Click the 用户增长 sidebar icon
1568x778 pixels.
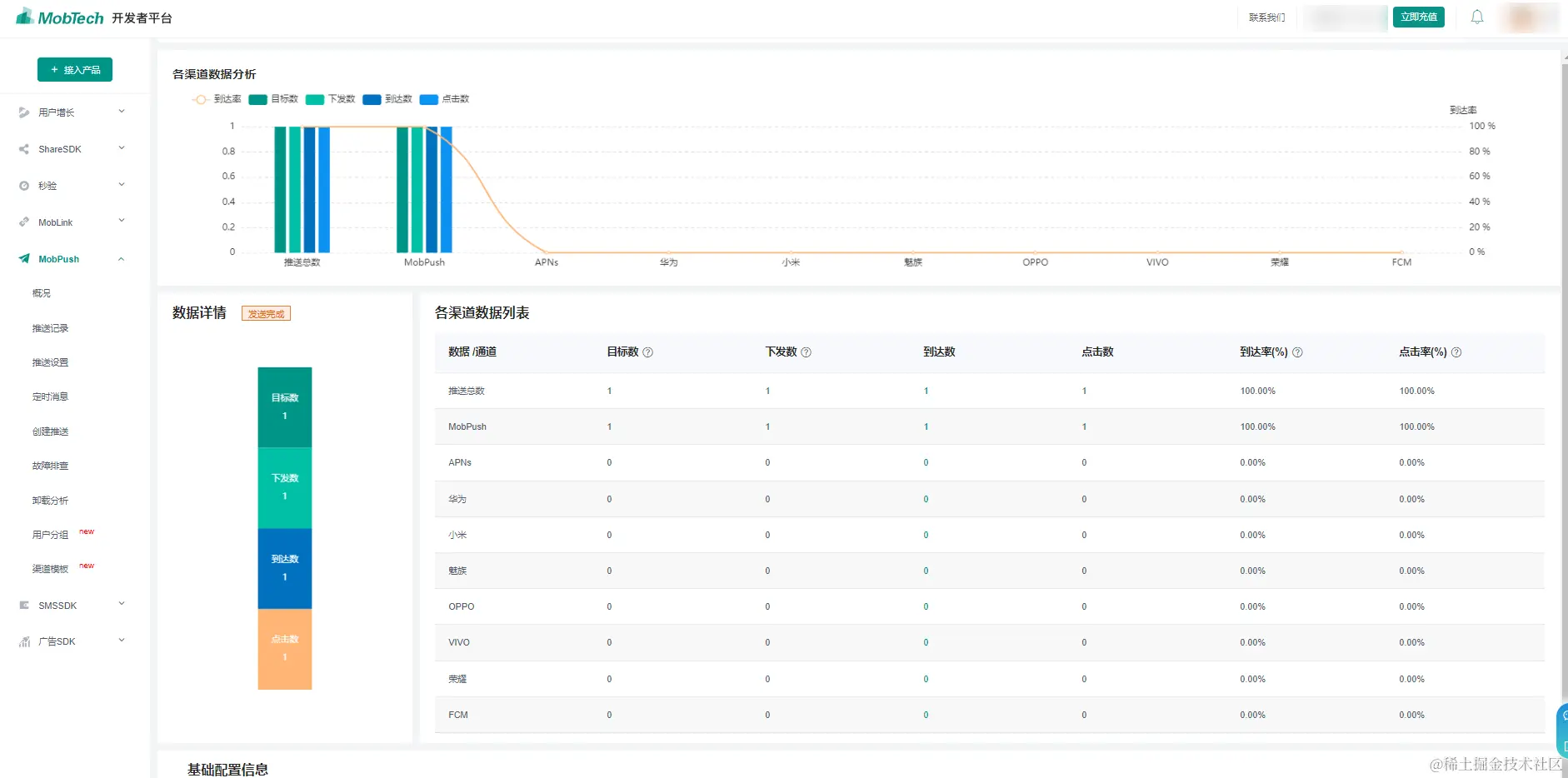[x=24, y=112]
